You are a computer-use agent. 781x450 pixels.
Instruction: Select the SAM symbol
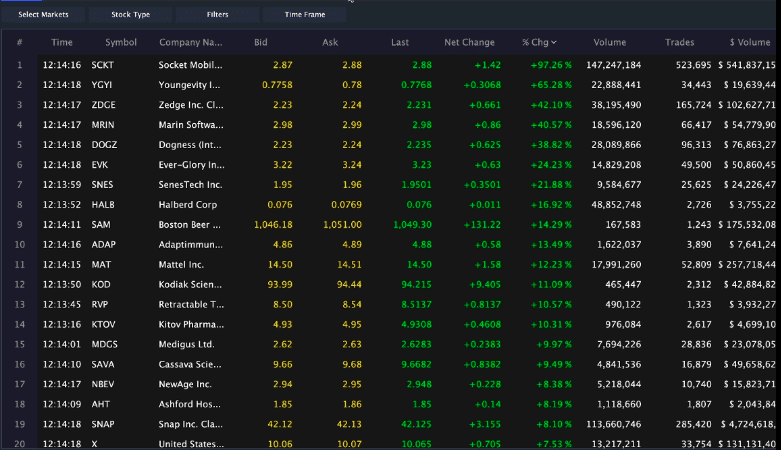click(101, 225)
